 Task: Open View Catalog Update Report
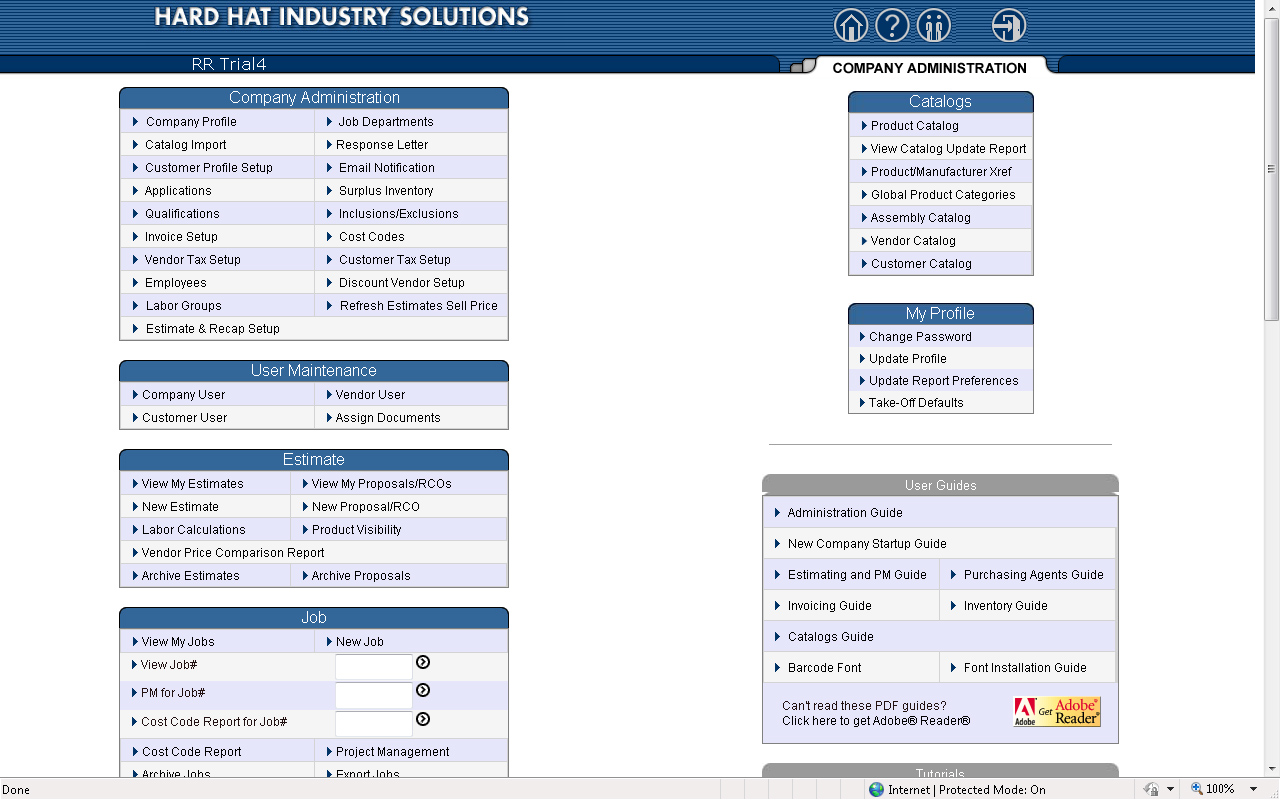click(949, 149)
